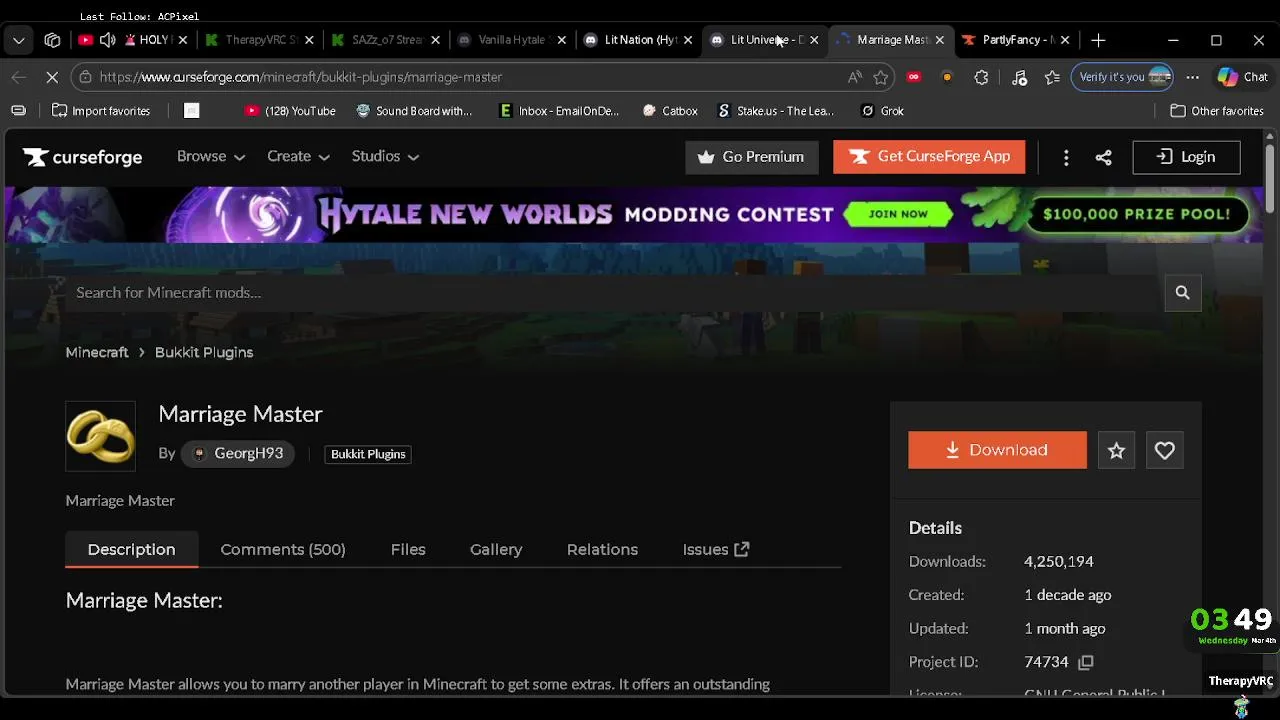
Task: Open the (128) YouTube bookmark
Action: (x=290, y=111)
